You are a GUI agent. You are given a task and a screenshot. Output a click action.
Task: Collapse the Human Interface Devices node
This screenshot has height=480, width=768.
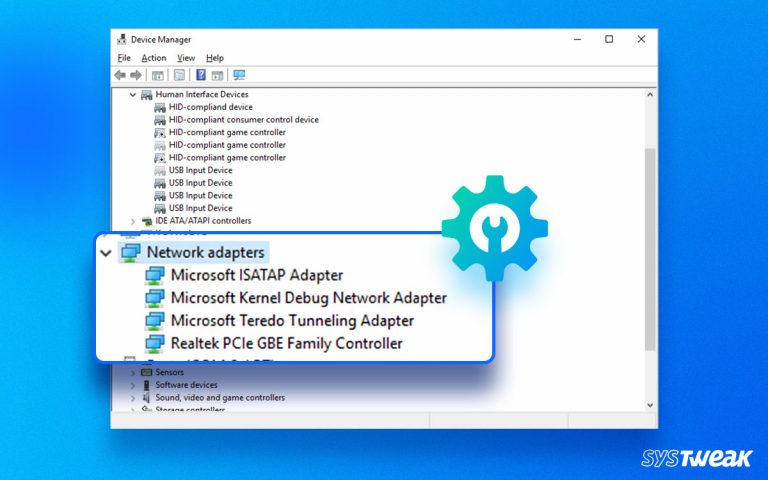[133, 95]
